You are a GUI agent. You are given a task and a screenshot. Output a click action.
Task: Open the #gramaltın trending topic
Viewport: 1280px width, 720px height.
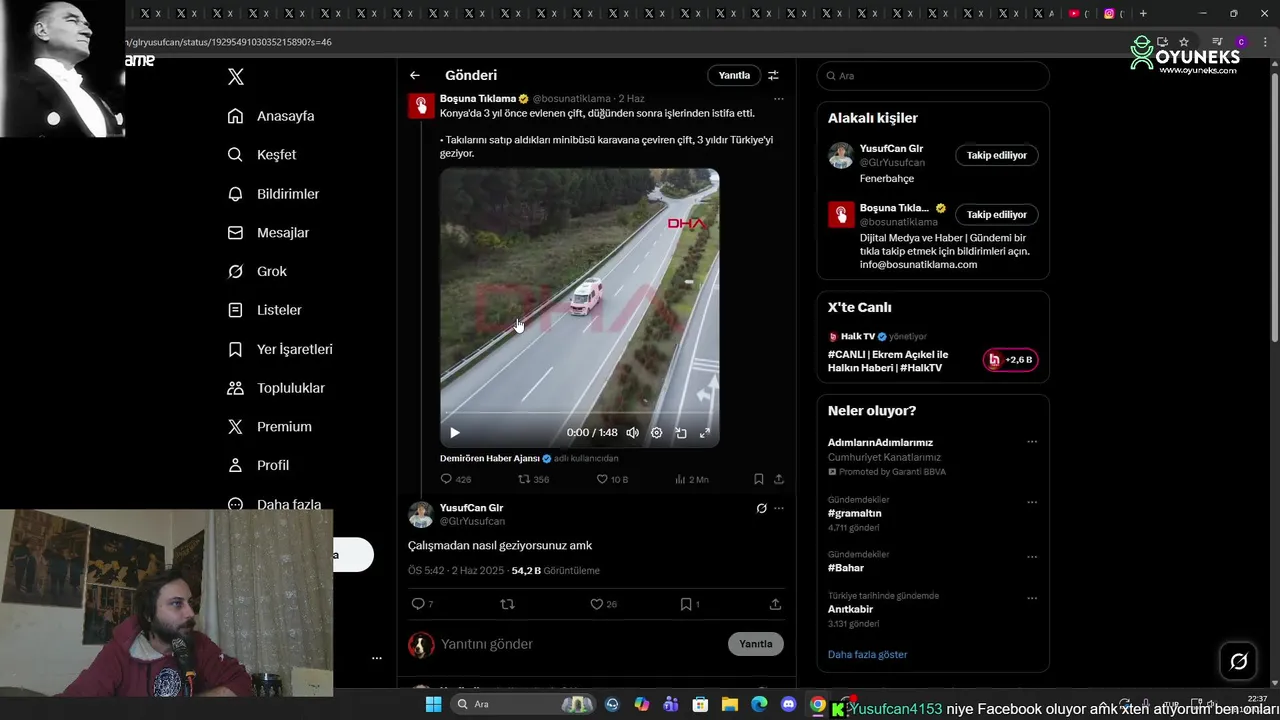click(x=855, y=513)
